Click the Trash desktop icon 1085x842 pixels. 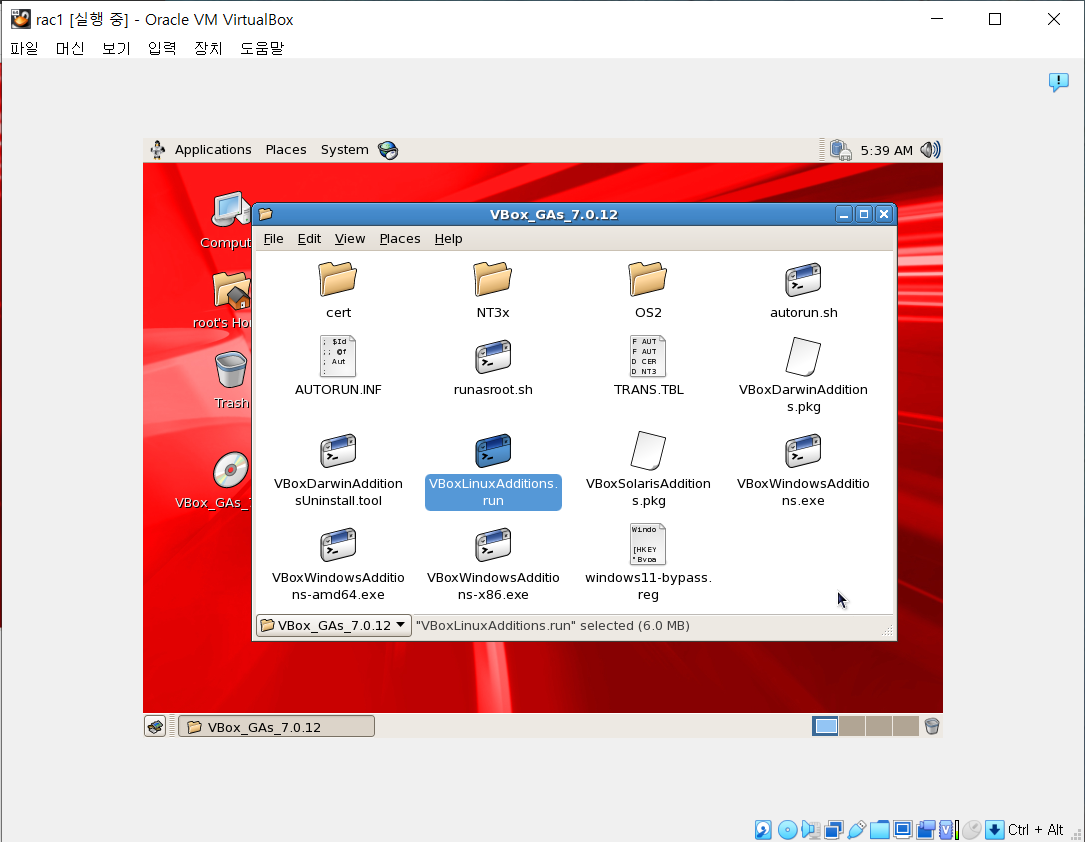click(x=231, y=369)
